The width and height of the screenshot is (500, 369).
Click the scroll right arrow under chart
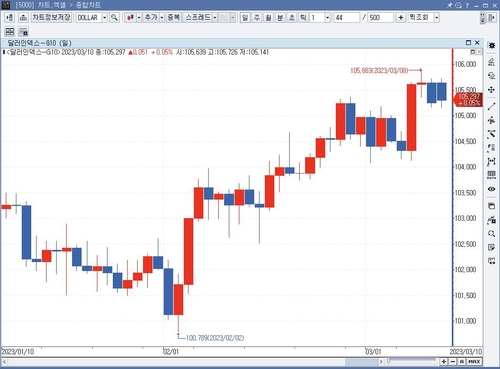(381, 362)
